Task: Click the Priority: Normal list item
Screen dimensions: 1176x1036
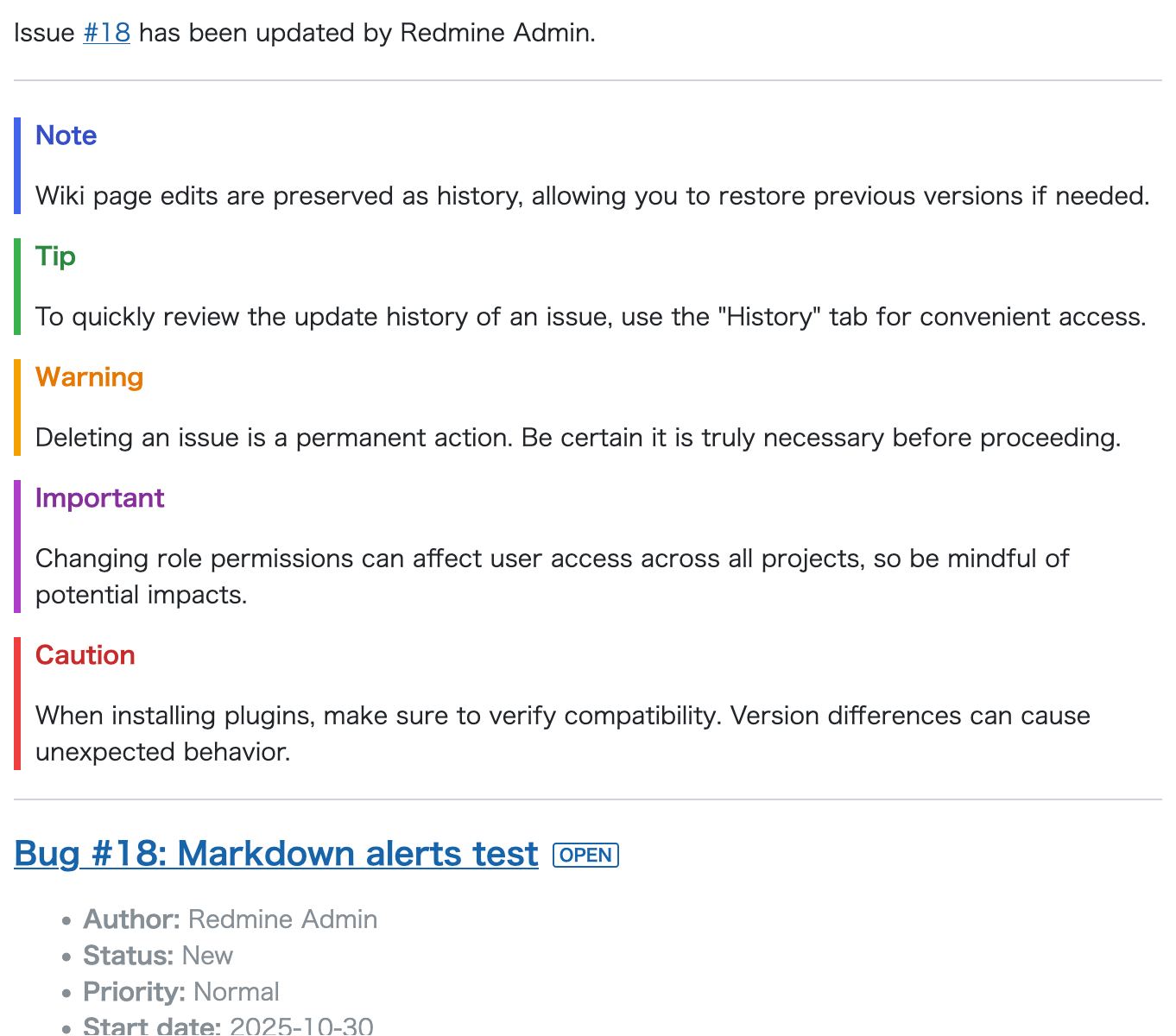Action: coord(181,992)
